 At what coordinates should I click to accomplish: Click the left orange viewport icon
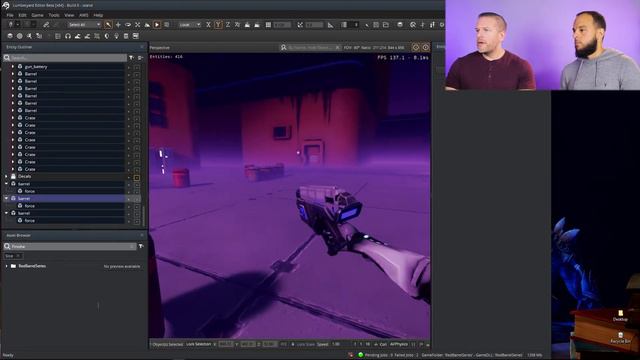(416, 47)
